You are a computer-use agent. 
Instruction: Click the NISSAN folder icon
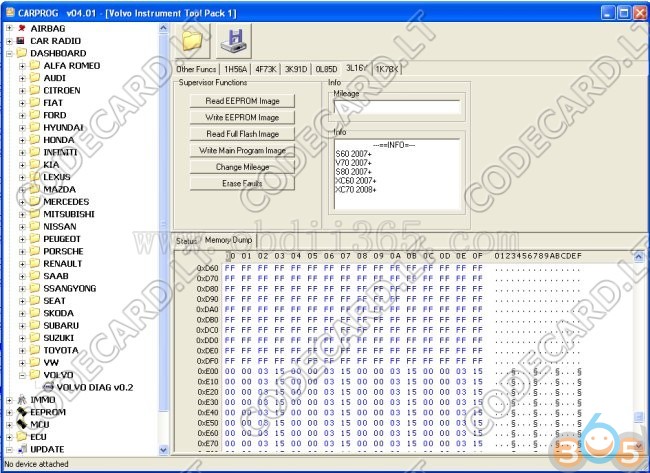click(35, 226)
